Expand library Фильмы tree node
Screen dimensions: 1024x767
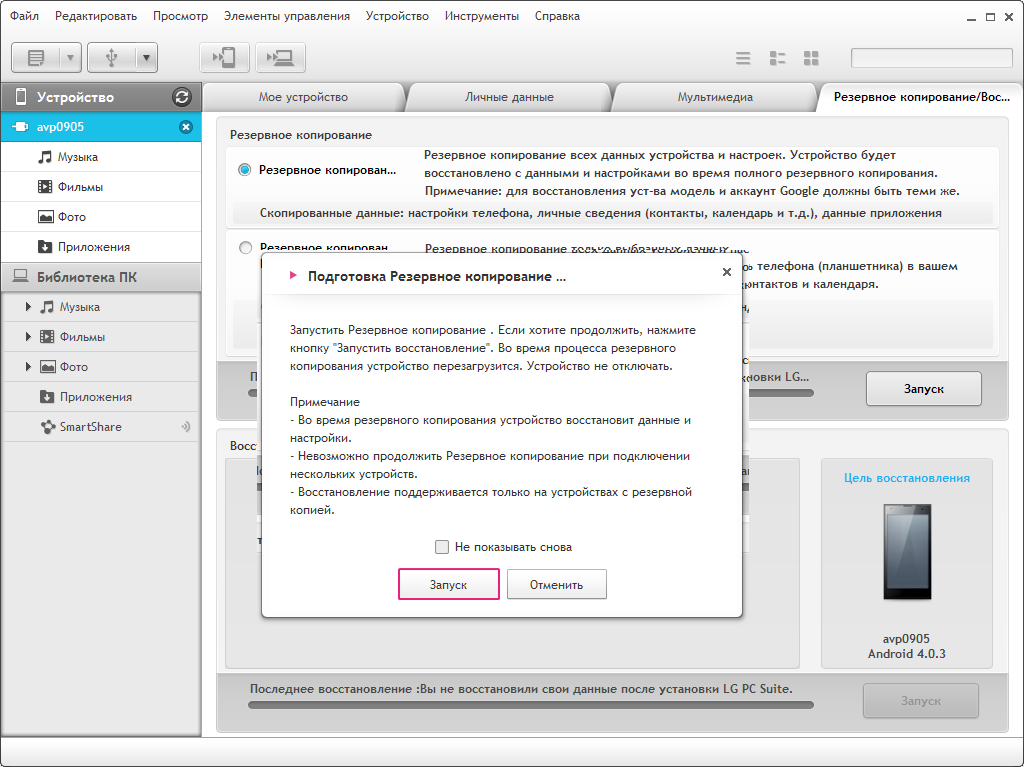click(x=28, y=336)
